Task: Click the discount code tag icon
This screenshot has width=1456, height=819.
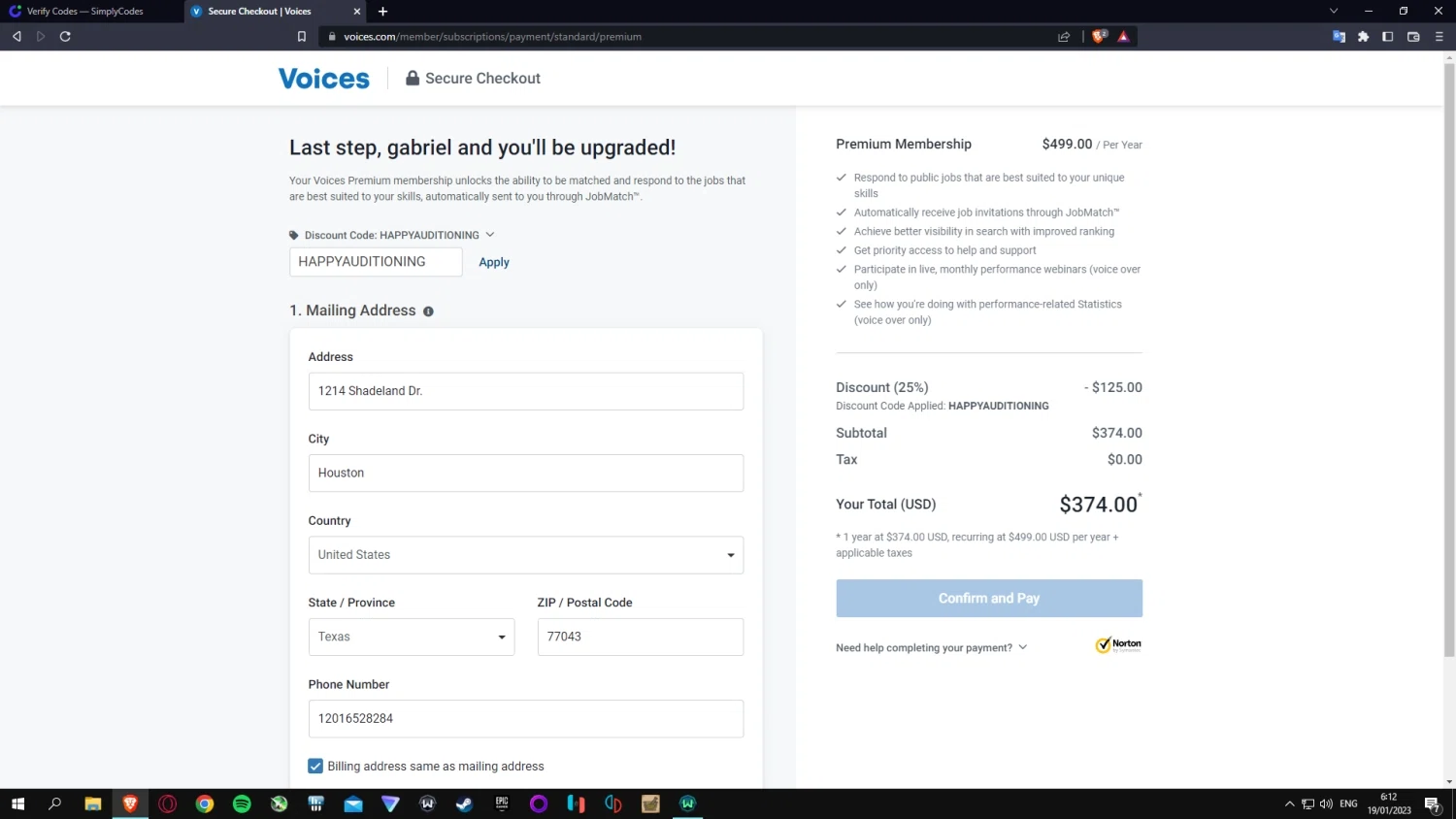Action: point(294,235)
